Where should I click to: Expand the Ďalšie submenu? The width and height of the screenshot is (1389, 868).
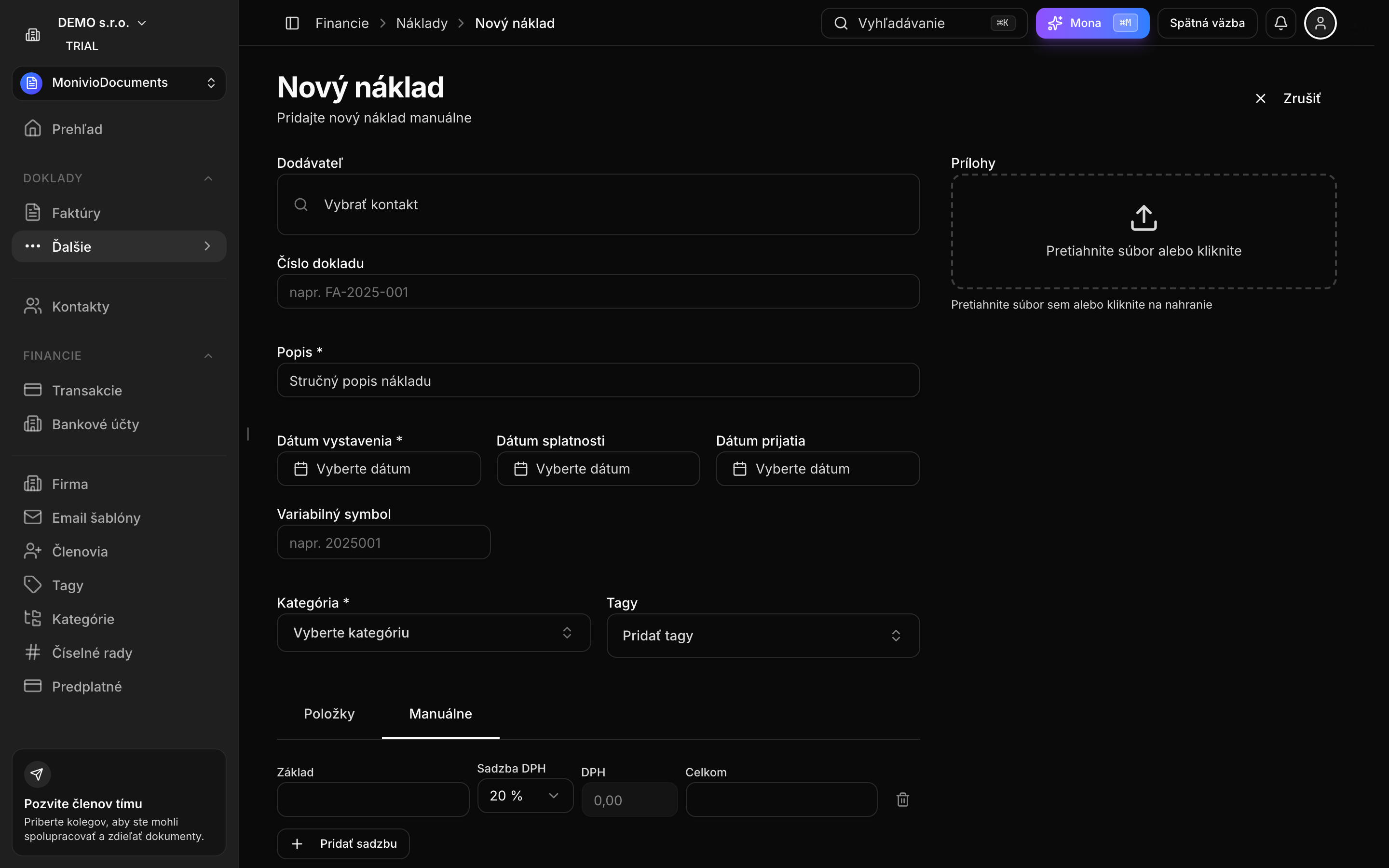(119, 246)
